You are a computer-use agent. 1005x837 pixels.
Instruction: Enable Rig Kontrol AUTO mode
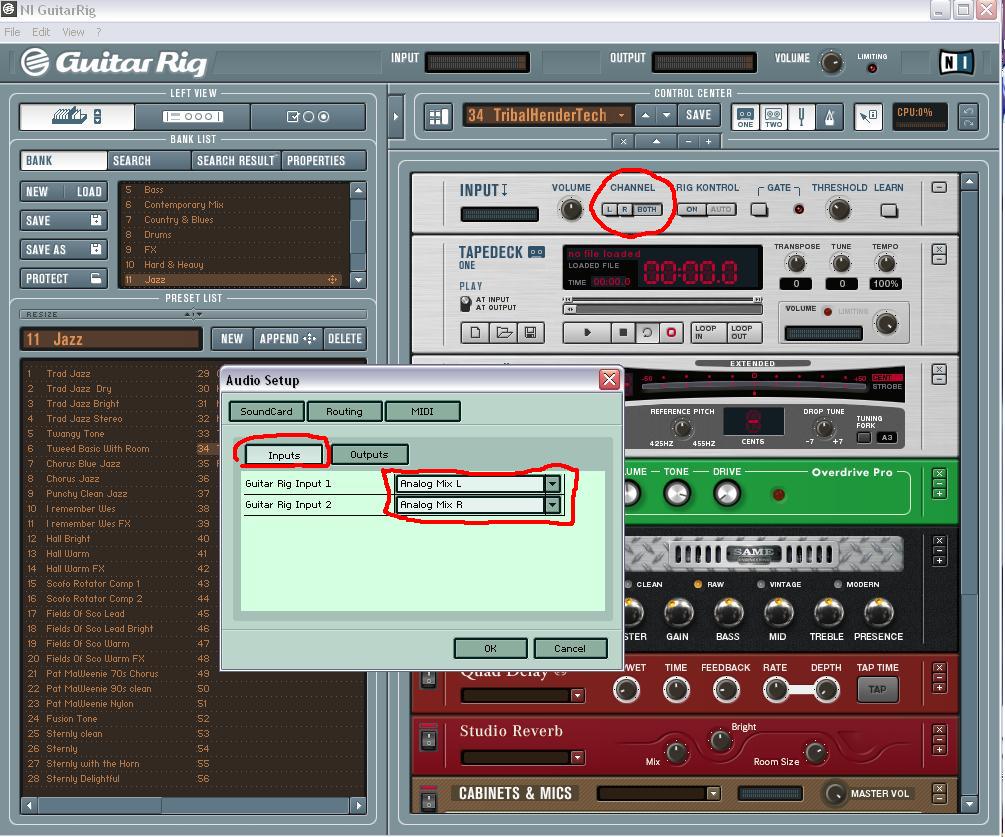pyautogui.click(x=721, y=210)
